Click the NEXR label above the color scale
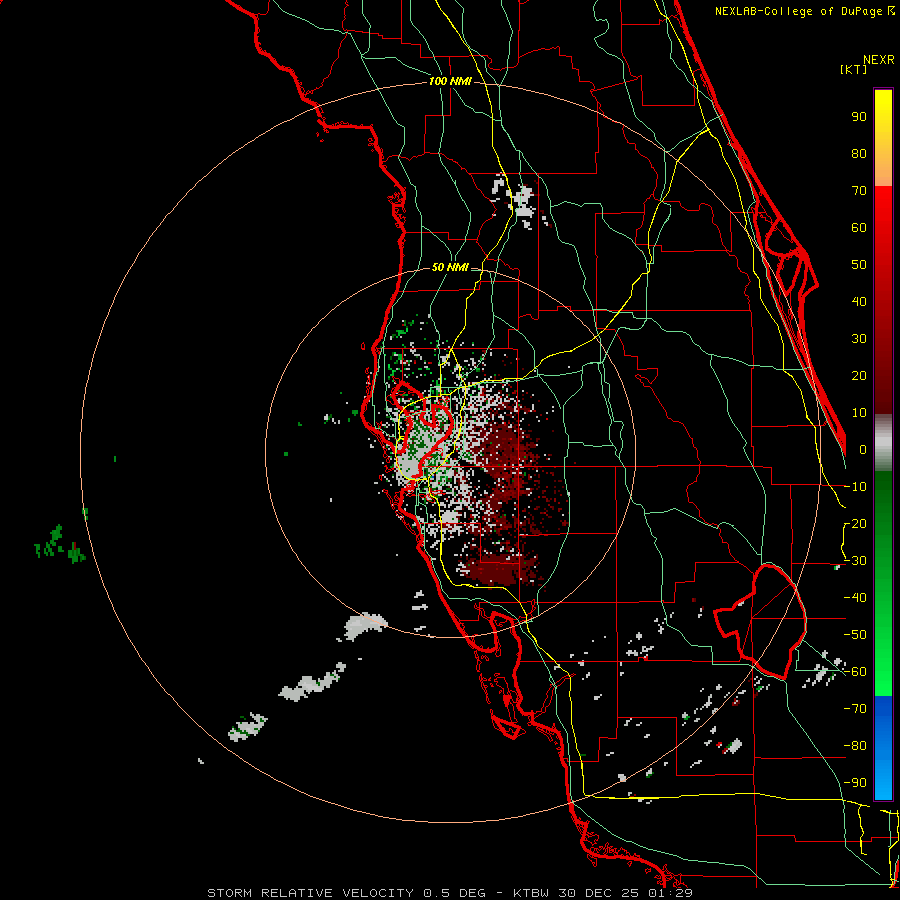This screenshot has height=900, width=900. click(x=878, y=60)
